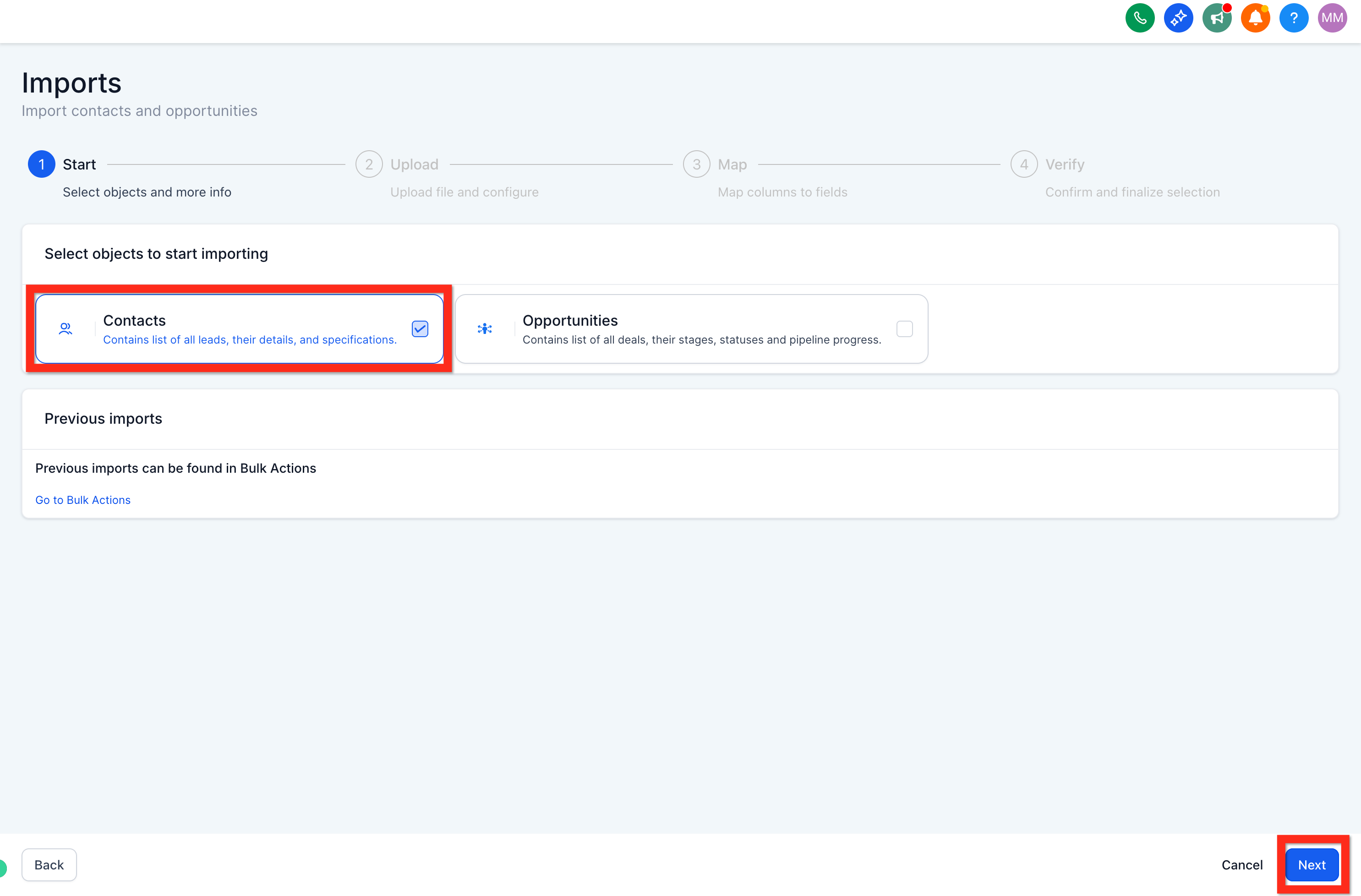Click 'Contains list of all deals' description
This screenshot has height=896, width=1361.
(702, 339)
